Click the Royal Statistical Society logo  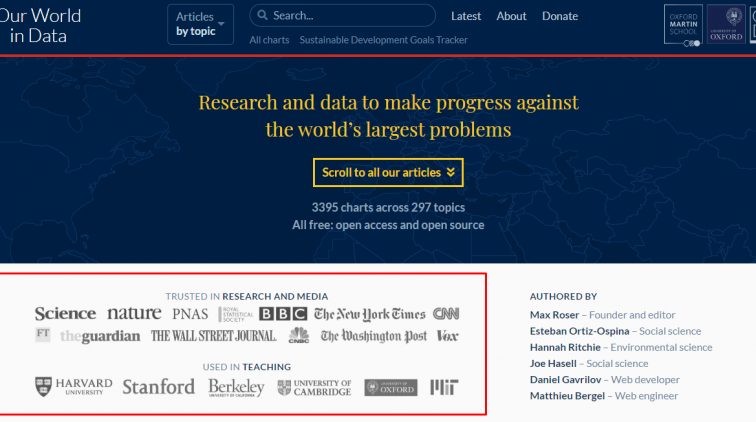pyautogui.click(x=235, y=314)
